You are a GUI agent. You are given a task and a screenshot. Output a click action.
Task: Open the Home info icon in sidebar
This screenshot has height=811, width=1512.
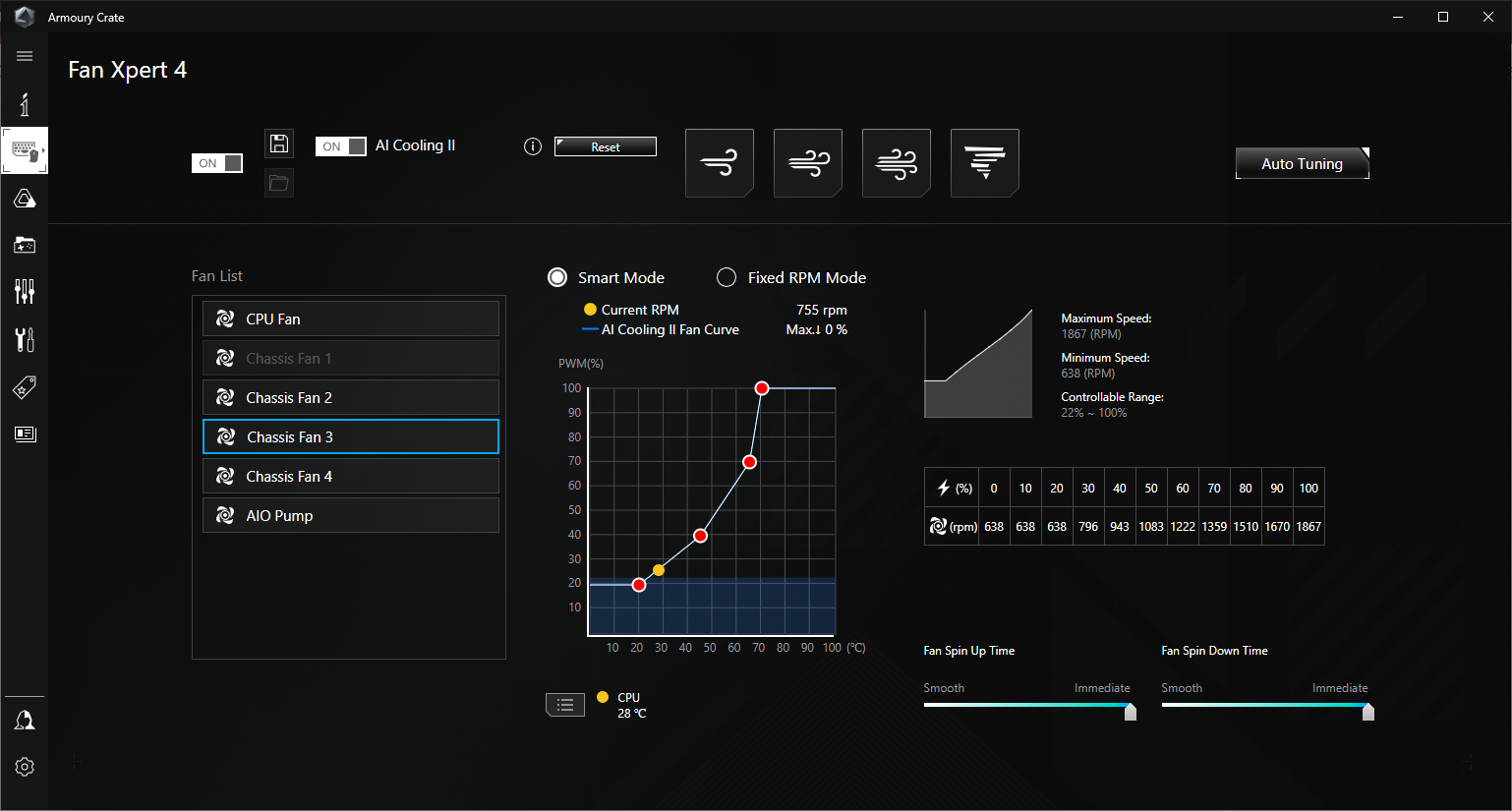coord(25,104)
